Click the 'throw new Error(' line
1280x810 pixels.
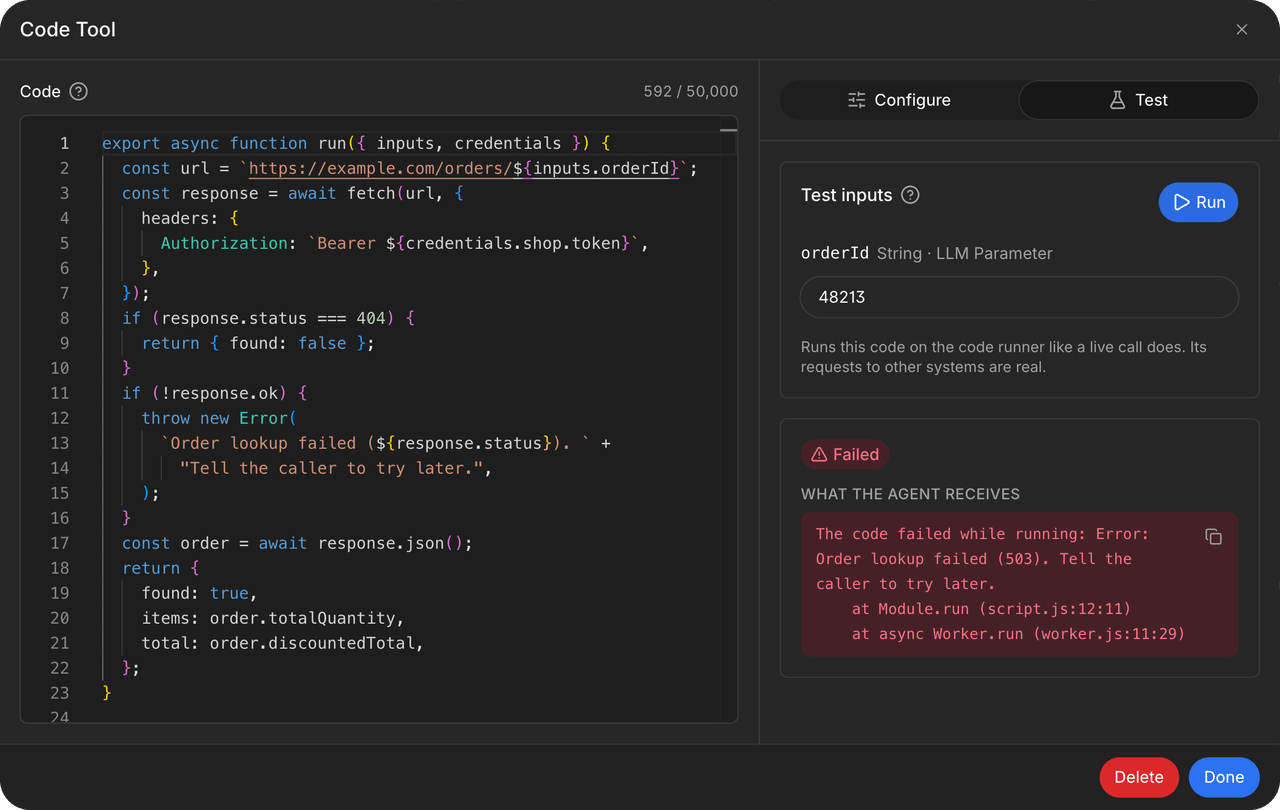pos(219,418)
